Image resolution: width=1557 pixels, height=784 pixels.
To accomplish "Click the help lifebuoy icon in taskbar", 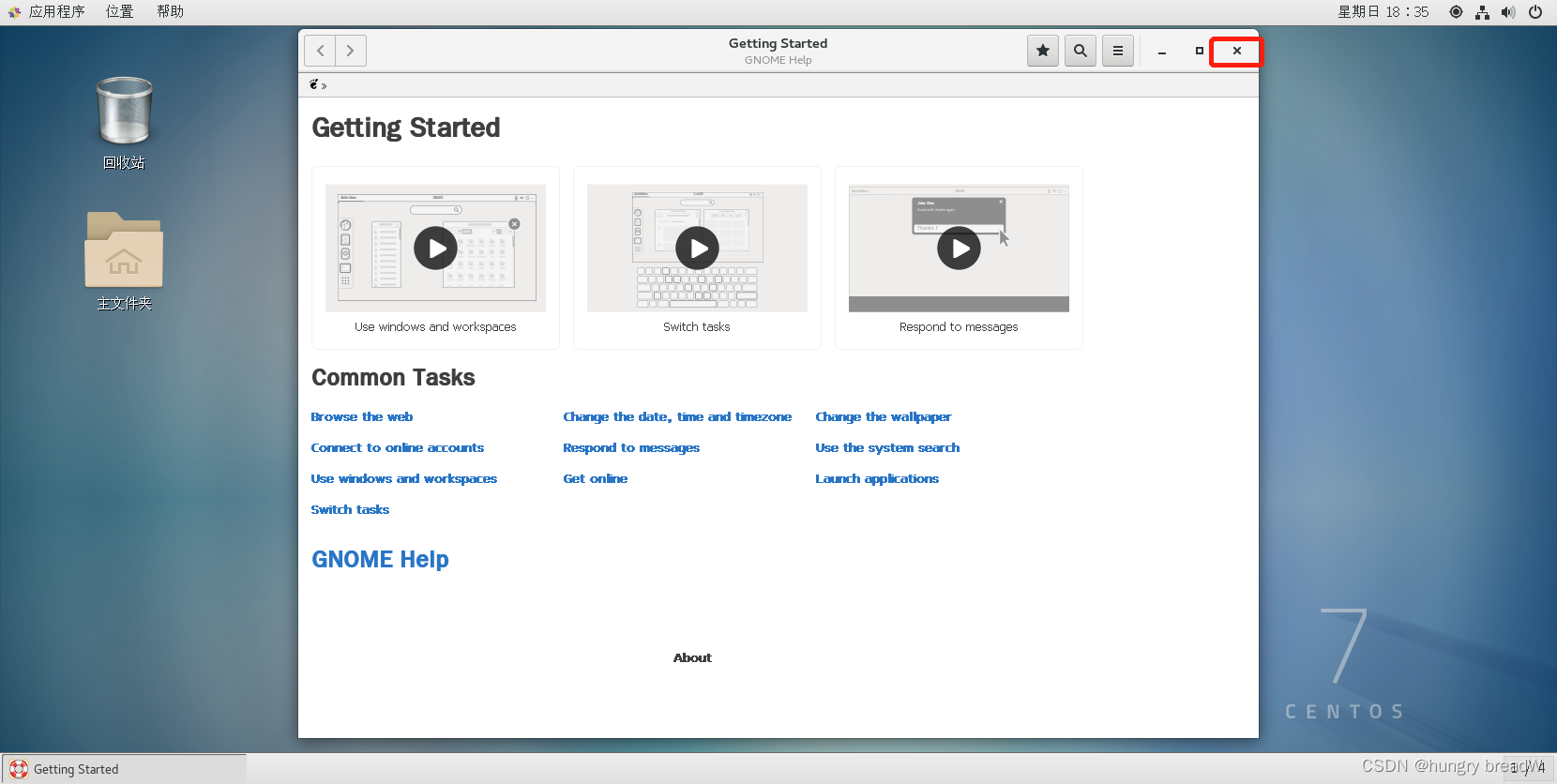I will (19, 769).
